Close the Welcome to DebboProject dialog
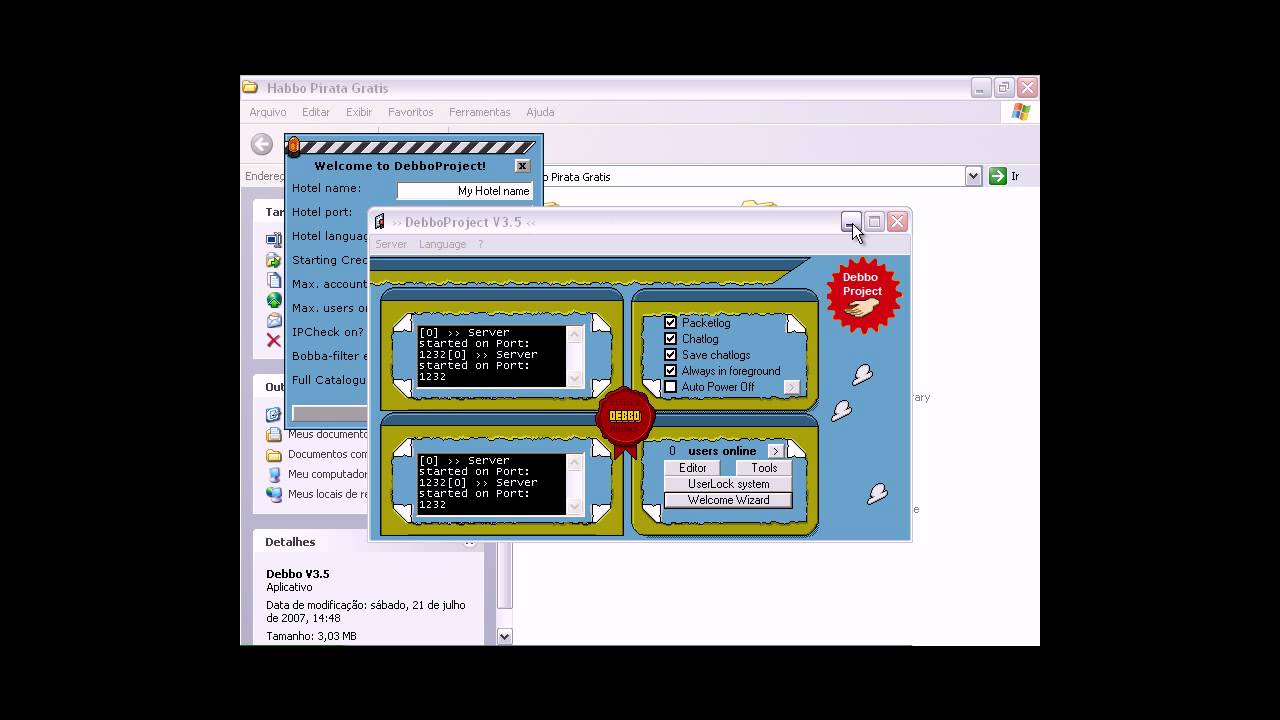Viewport: 1280px width, 720px height. pyautogui.click(x=522, y=166)
